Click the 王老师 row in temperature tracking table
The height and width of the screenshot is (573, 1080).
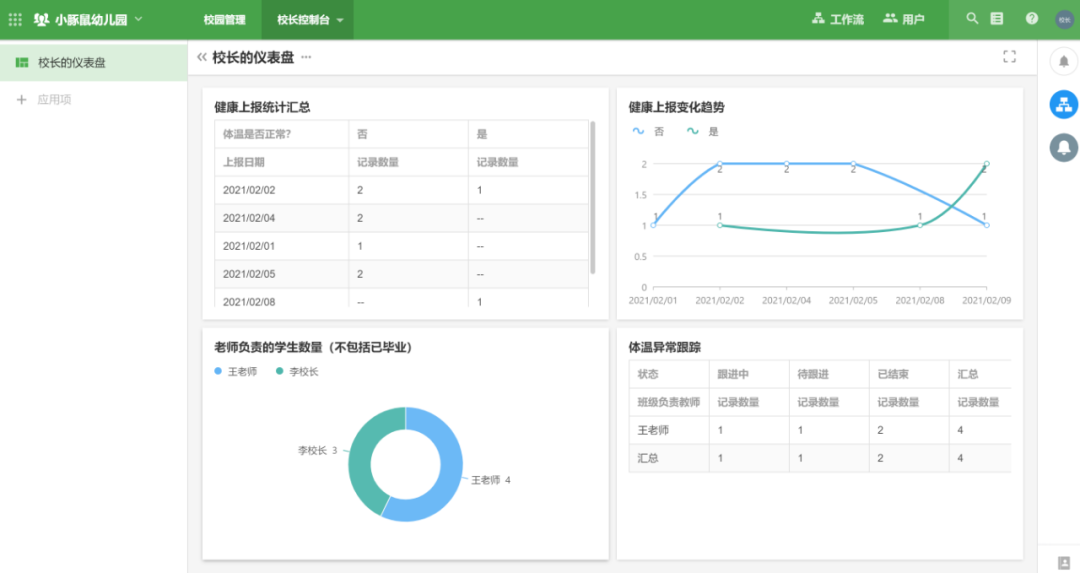(x=820, y=430)
